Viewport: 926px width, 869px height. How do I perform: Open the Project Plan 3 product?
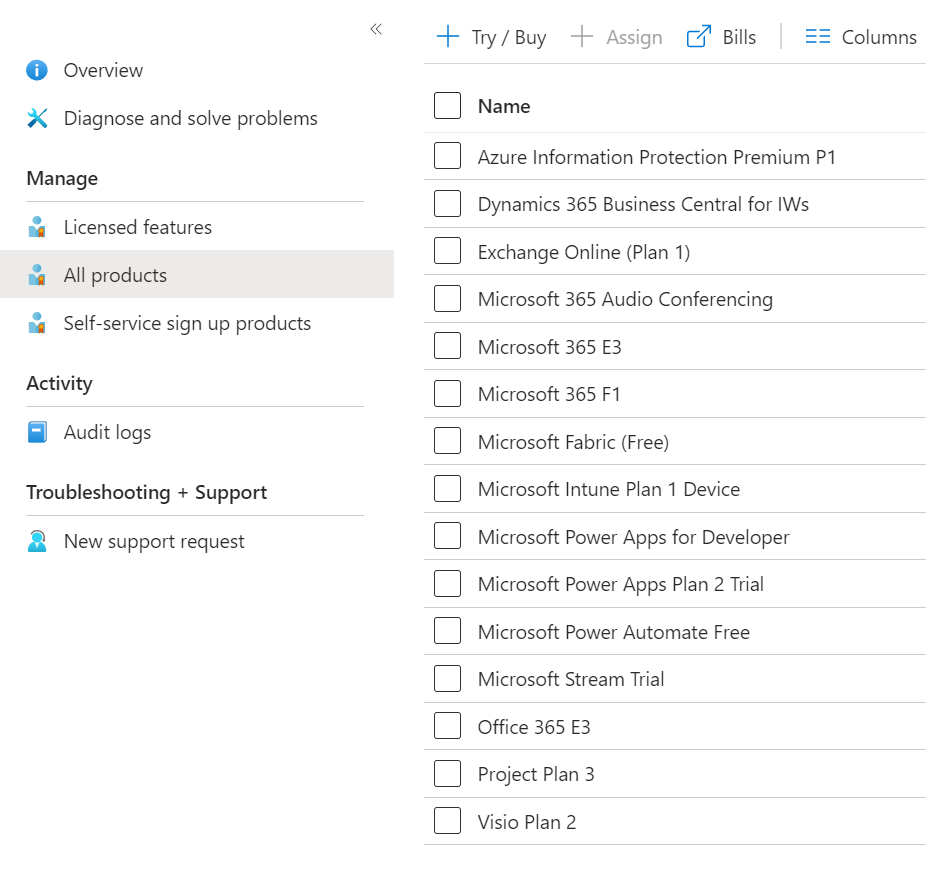pyautogui.click(x=536, y=775)
